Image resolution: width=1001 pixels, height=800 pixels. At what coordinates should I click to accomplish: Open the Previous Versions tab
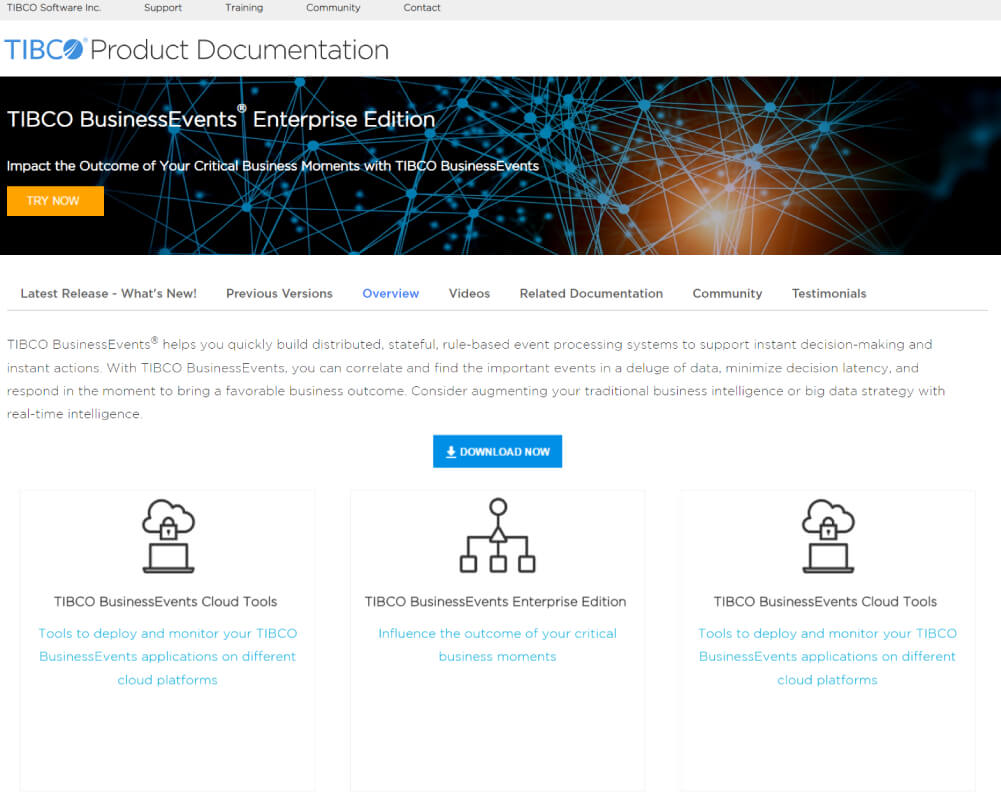[x=279, y=294]
